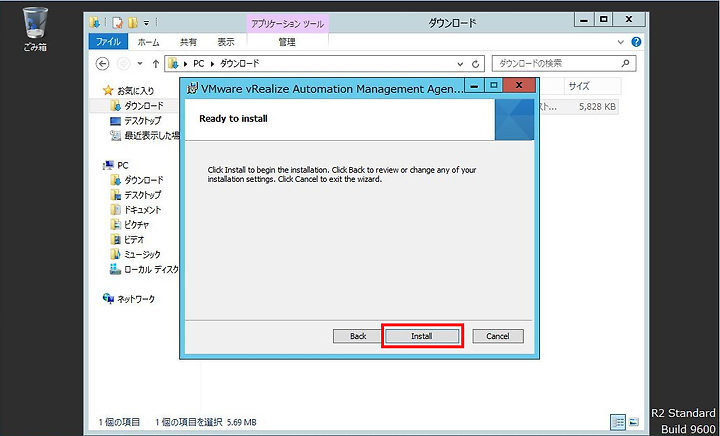The image size is (720, 436).
Task: Click ダウンロード in the address bar path
Action: click(240, 63)
